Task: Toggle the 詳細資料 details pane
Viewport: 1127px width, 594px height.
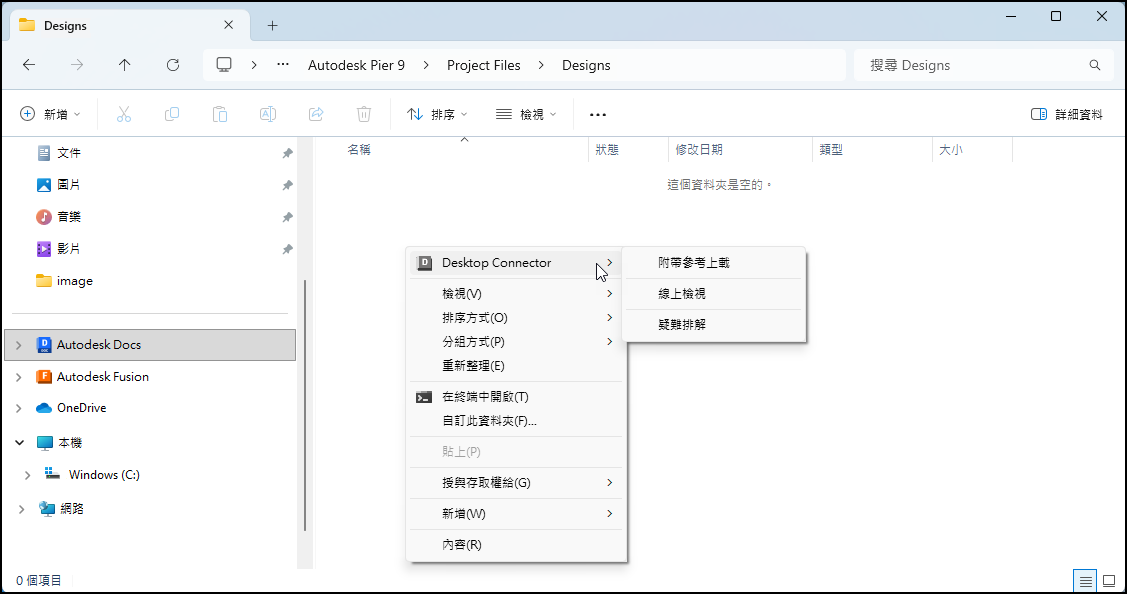Action: point(1067,114)
